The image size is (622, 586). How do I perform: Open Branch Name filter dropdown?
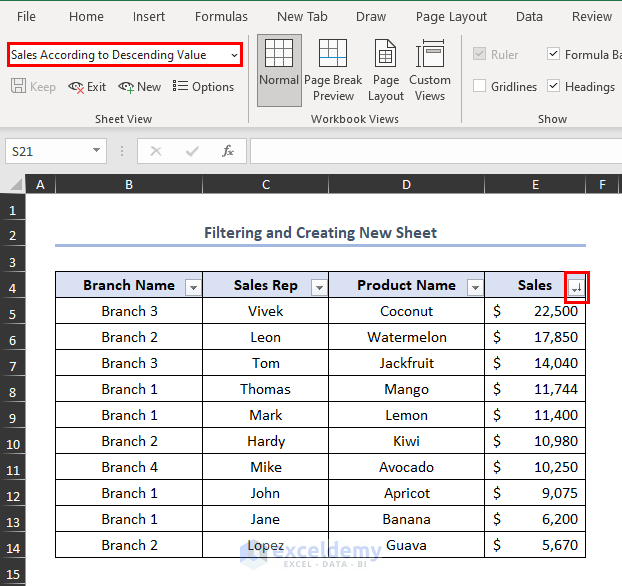[x=192, y=287]
